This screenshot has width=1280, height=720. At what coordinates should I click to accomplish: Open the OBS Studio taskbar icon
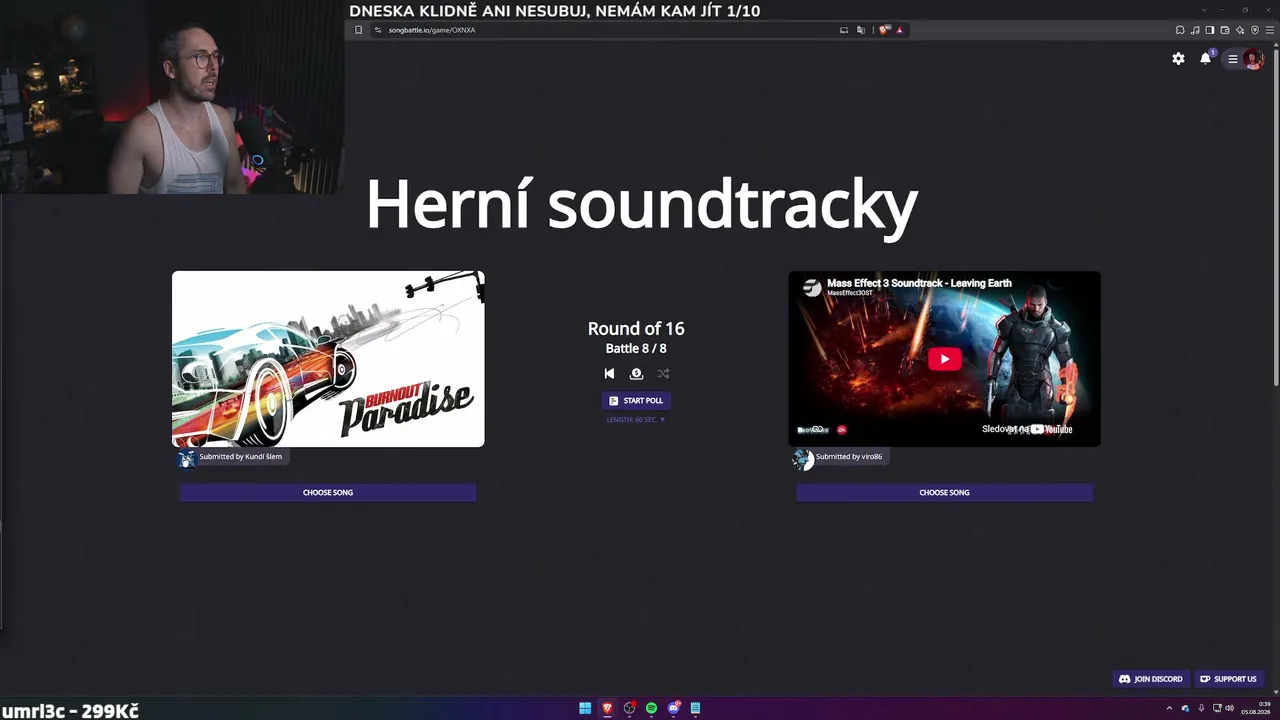[x=629, y=708]
